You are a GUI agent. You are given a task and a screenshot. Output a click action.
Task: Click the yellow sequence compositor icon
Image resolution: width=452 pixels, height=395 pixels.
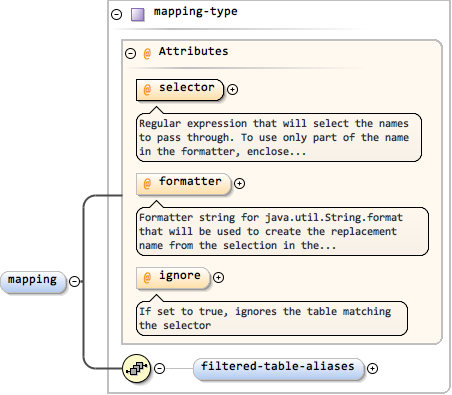(137, 368)
